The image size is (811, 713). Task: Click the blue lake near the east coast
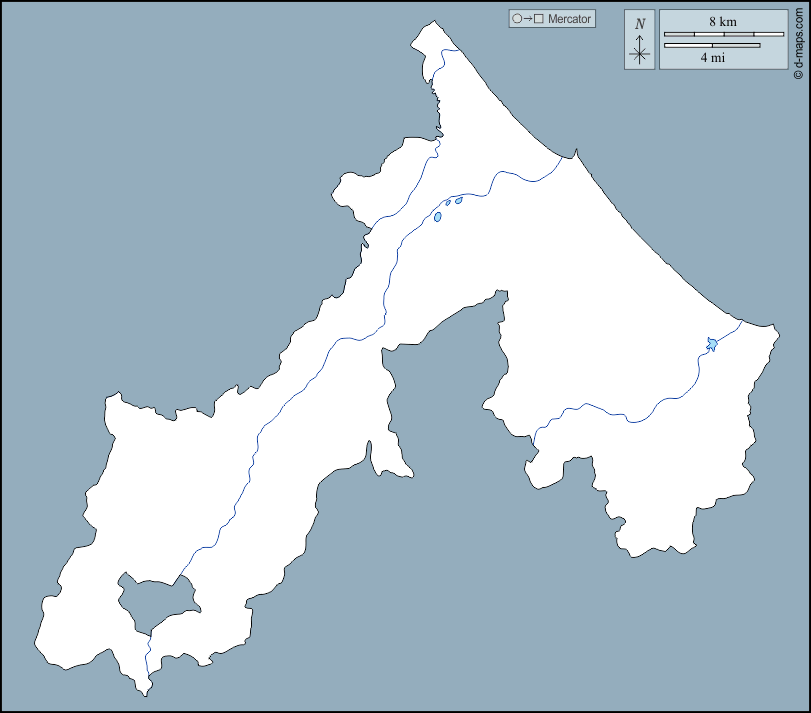pos(712,344)
